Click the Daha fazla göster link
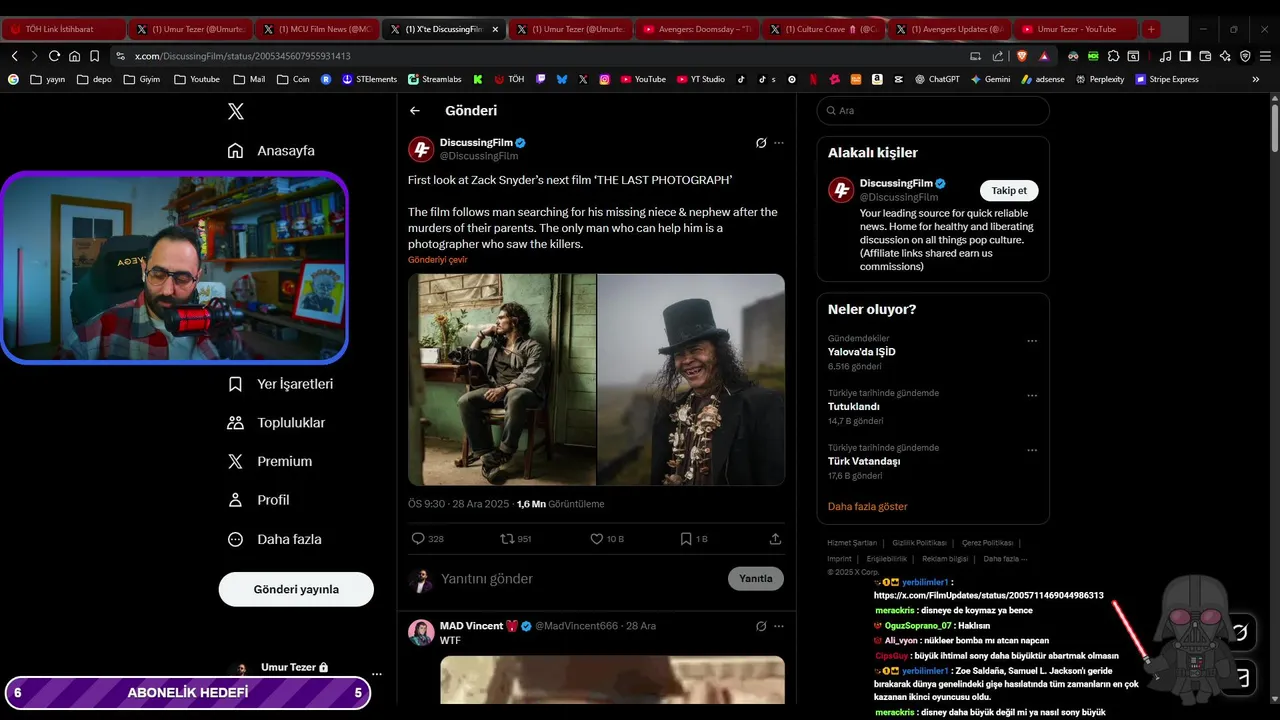 click(x=868, y=507)
